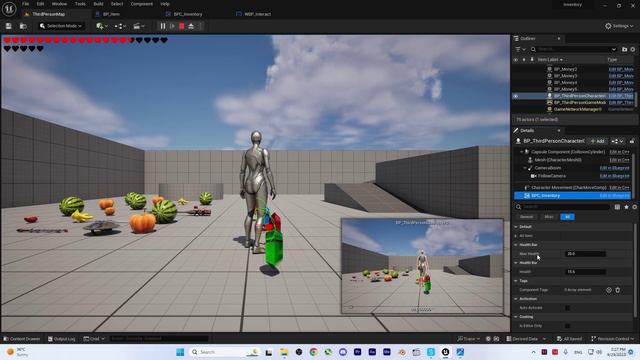Open the Window menu
640x360 pixels.
(59, 4)
